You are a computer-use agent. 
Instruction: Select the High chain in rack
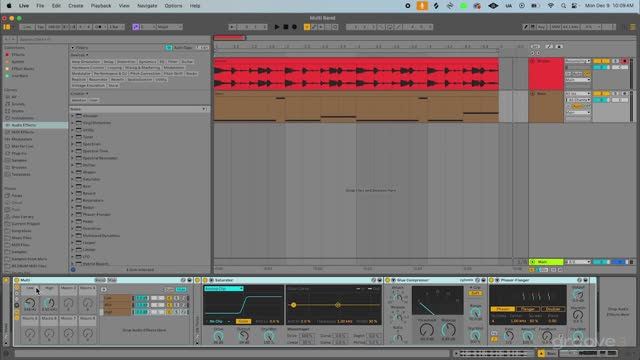click(117, 312)
